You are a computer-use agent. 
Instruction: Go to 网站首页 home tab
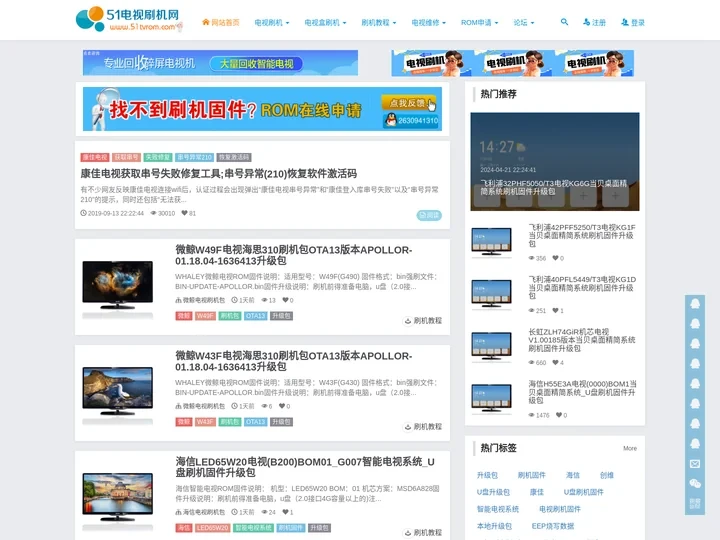pyautogui.click(x=221, y=22)
